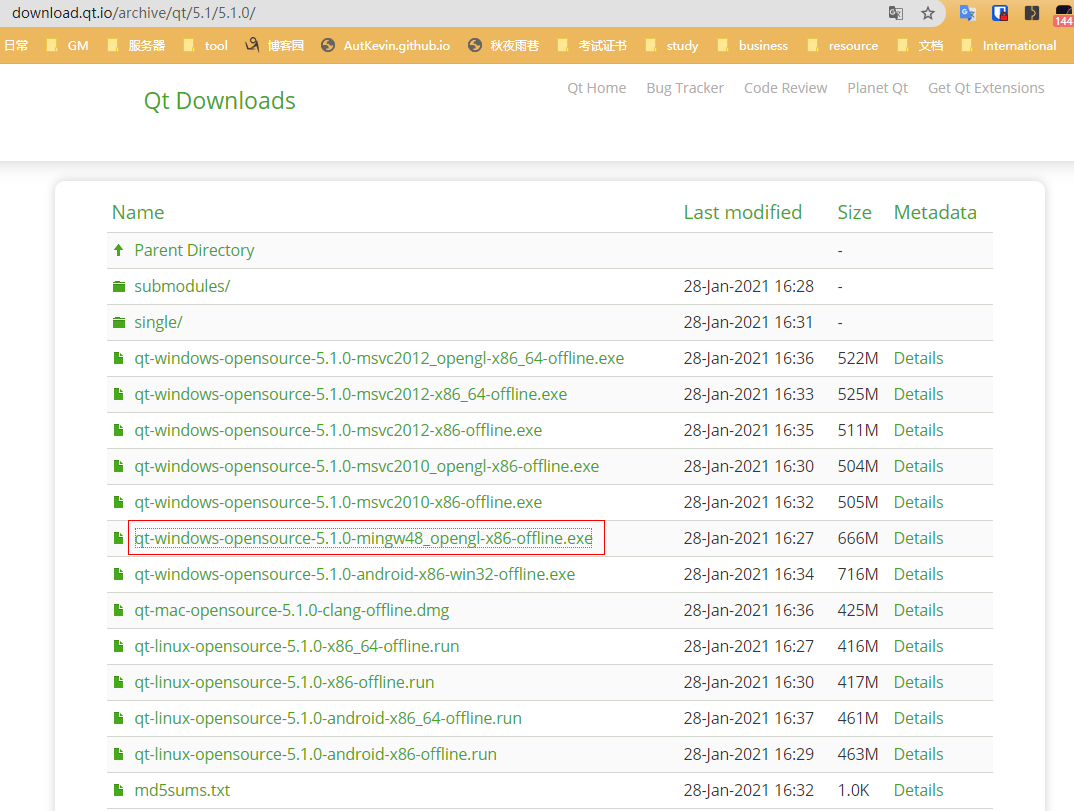
Task: Open Code Review nav link
Action: point(786,88)
